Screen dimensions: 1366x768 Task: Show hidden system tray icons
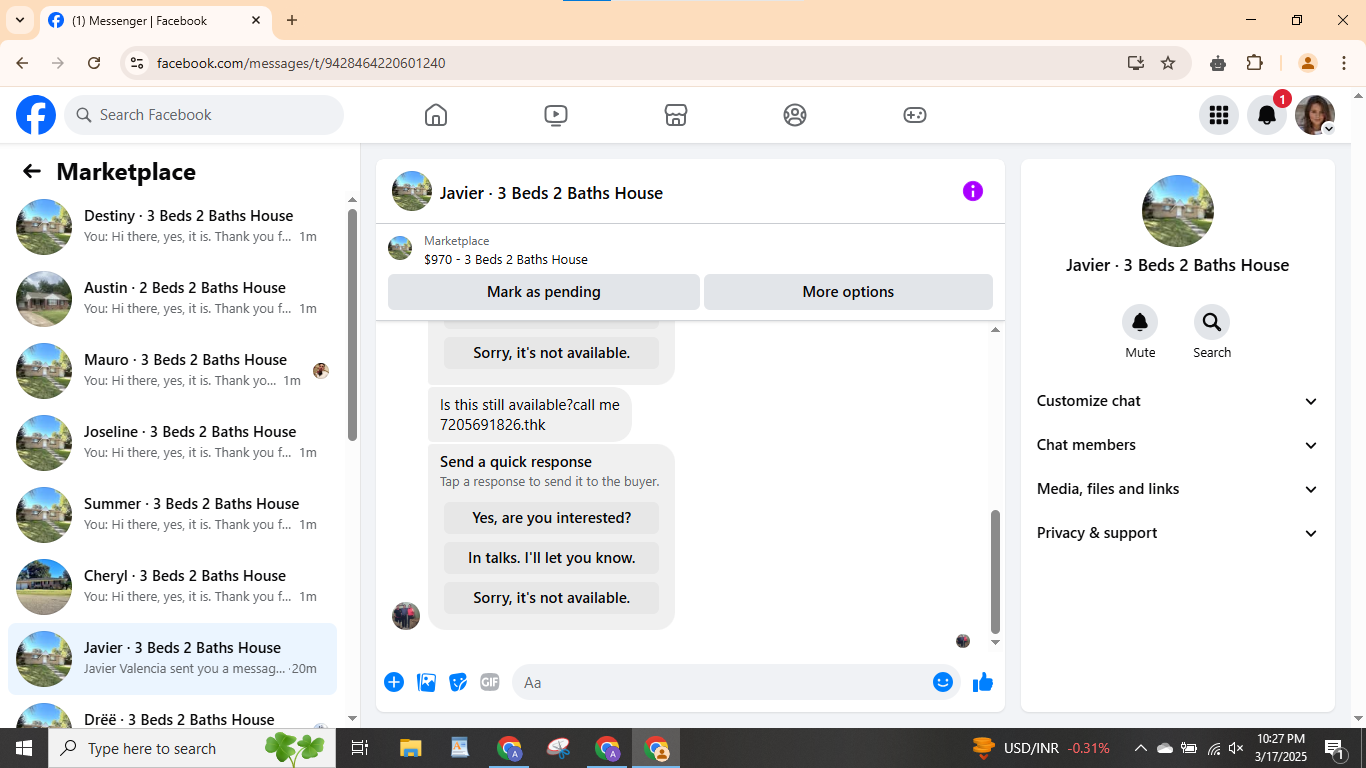[1140, 748]
